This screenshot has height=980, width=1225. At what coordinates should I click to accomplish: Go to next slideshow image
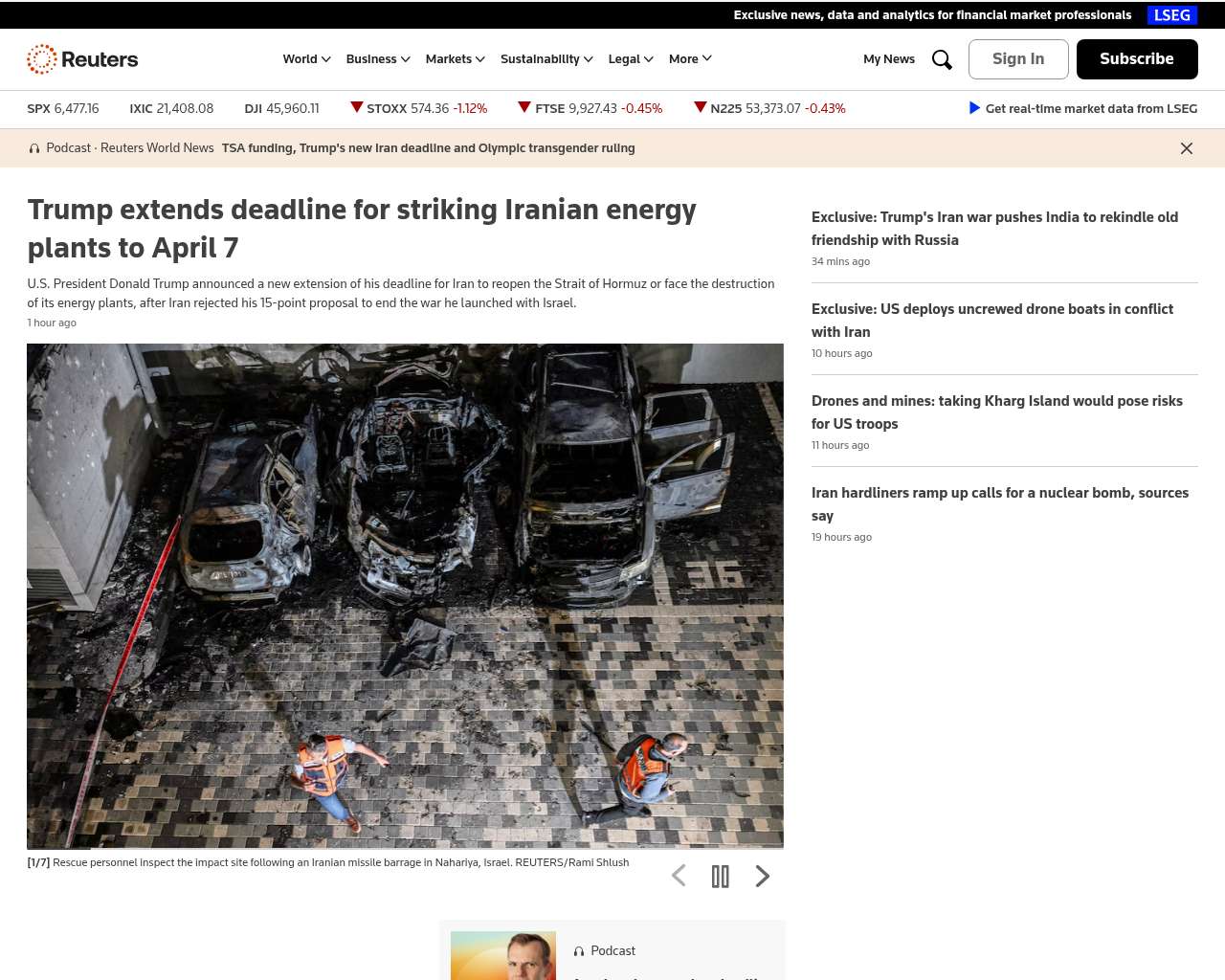(762, 877)
